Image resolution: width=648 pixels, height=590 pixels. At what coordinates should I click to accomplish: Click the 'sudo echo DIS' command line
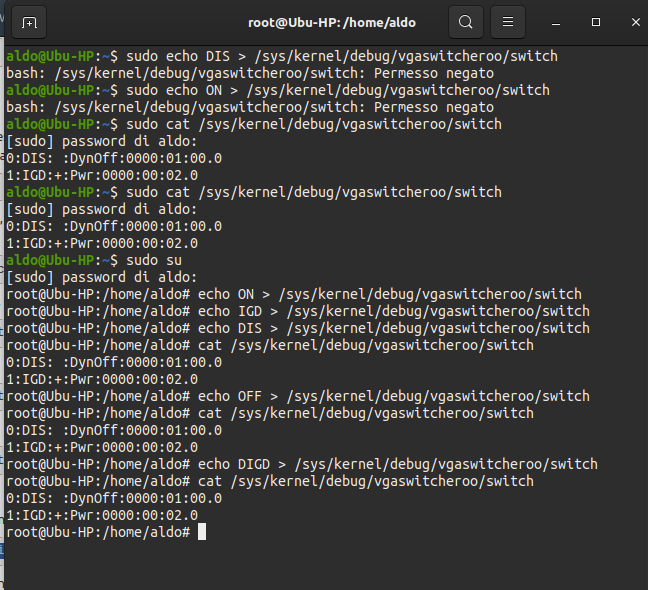click(x=282, y=56)
